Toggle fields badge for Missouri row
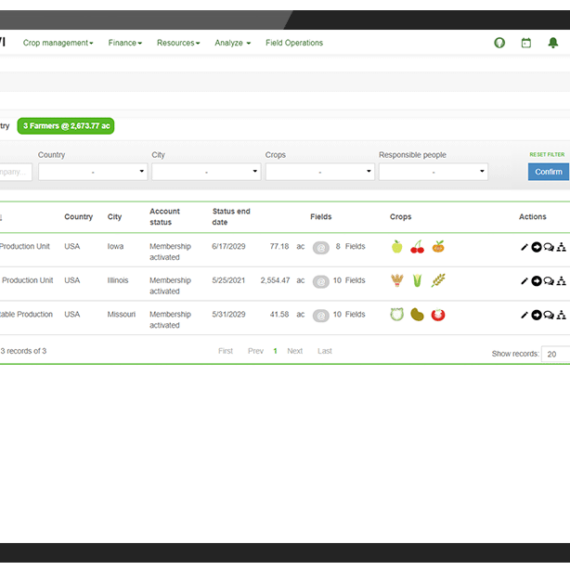The image size is (570, 570). [321, 316]
